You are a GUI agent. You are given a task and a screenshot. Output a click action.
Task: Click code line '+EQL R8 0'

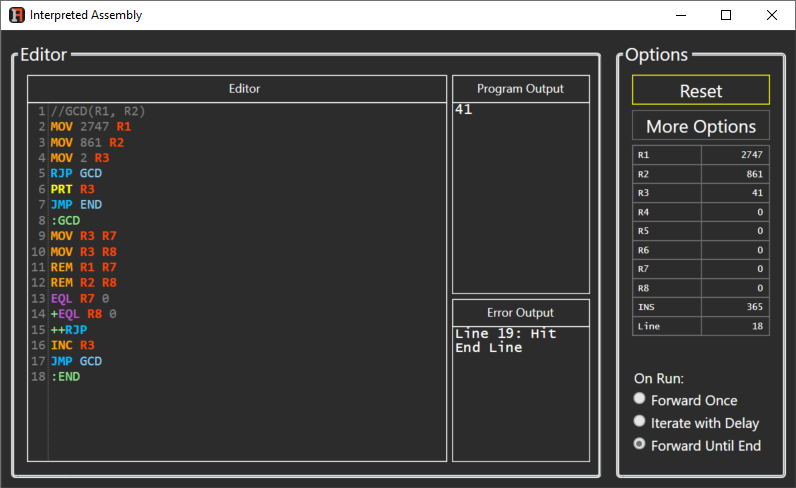83,314
